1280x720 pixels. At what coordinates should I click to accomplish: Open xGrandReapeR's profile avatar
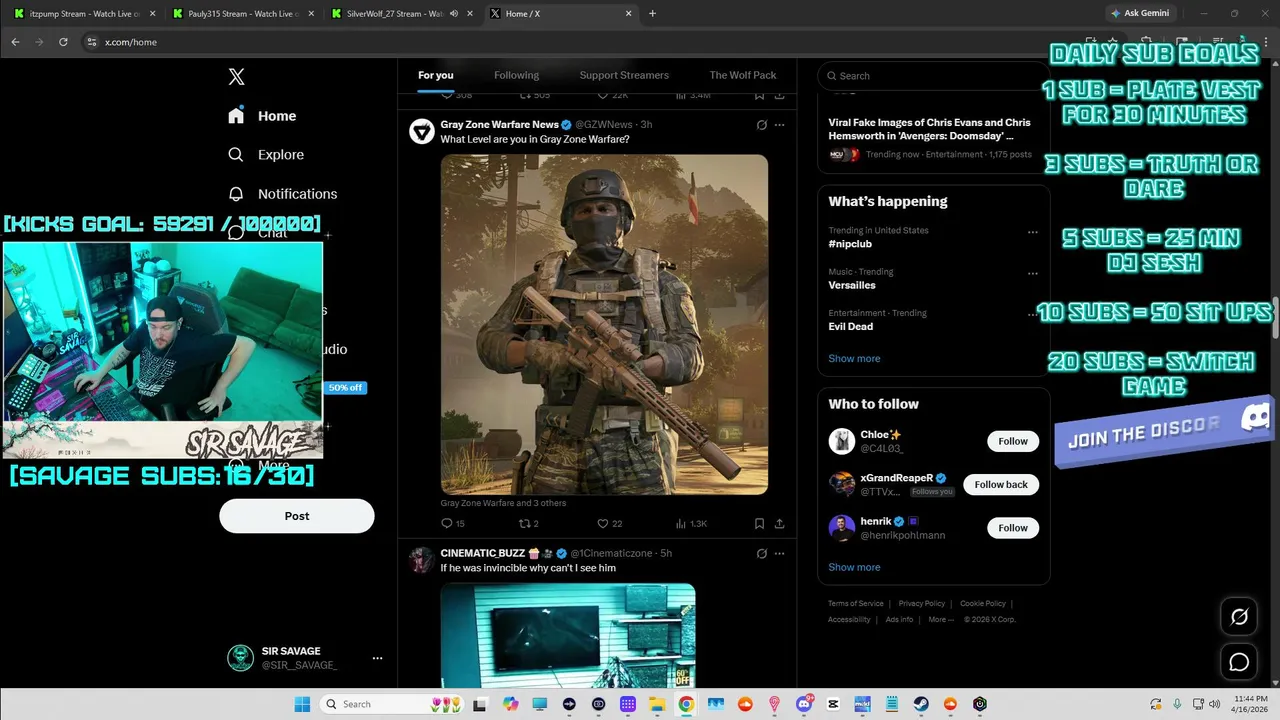click(x=842, y=484)
